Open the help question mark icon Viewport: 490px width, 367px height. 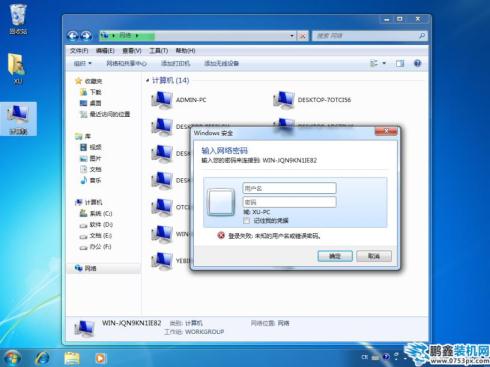tap(417, 63)
